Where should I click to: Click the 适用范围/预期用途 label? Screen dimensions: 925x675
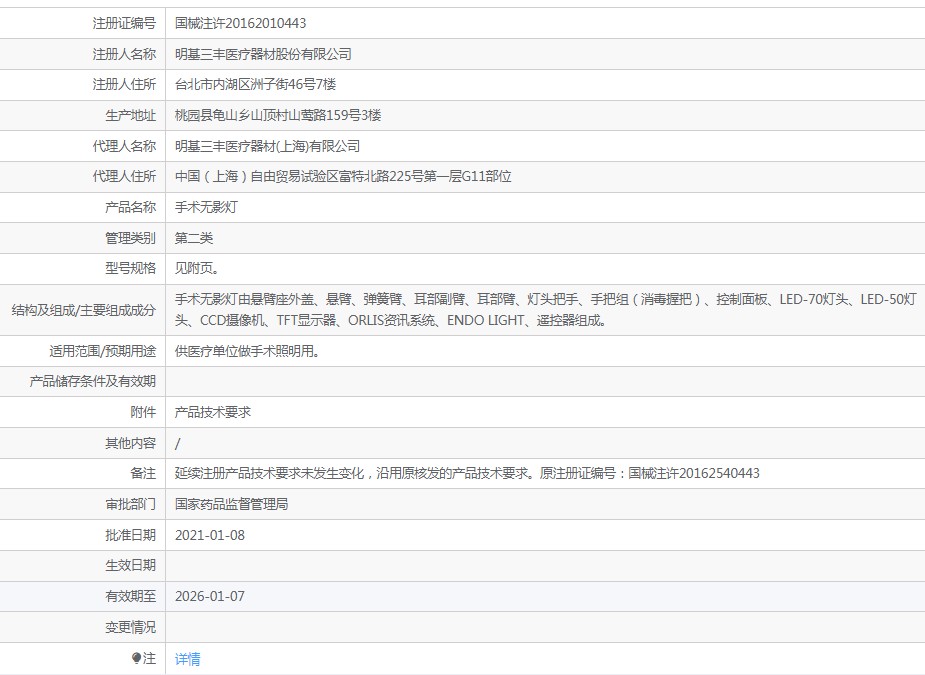click(103, 351)
